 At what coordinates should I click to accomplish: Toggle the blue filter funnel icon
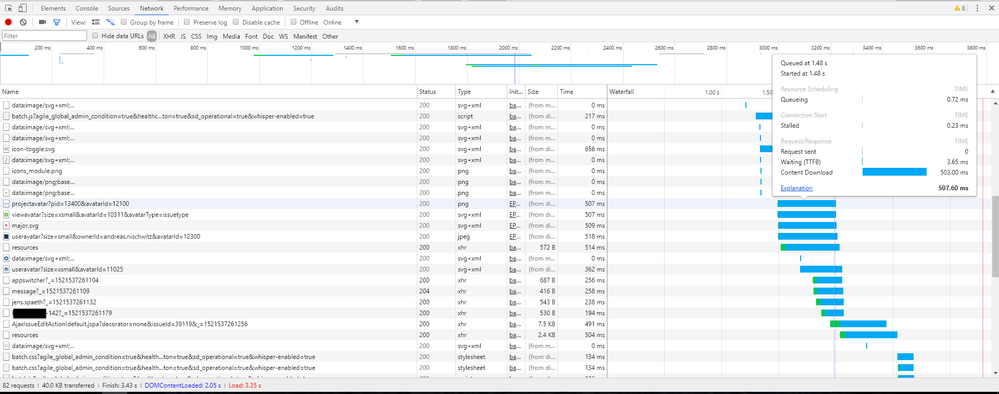pyautogui.click(x=57, y=22)
